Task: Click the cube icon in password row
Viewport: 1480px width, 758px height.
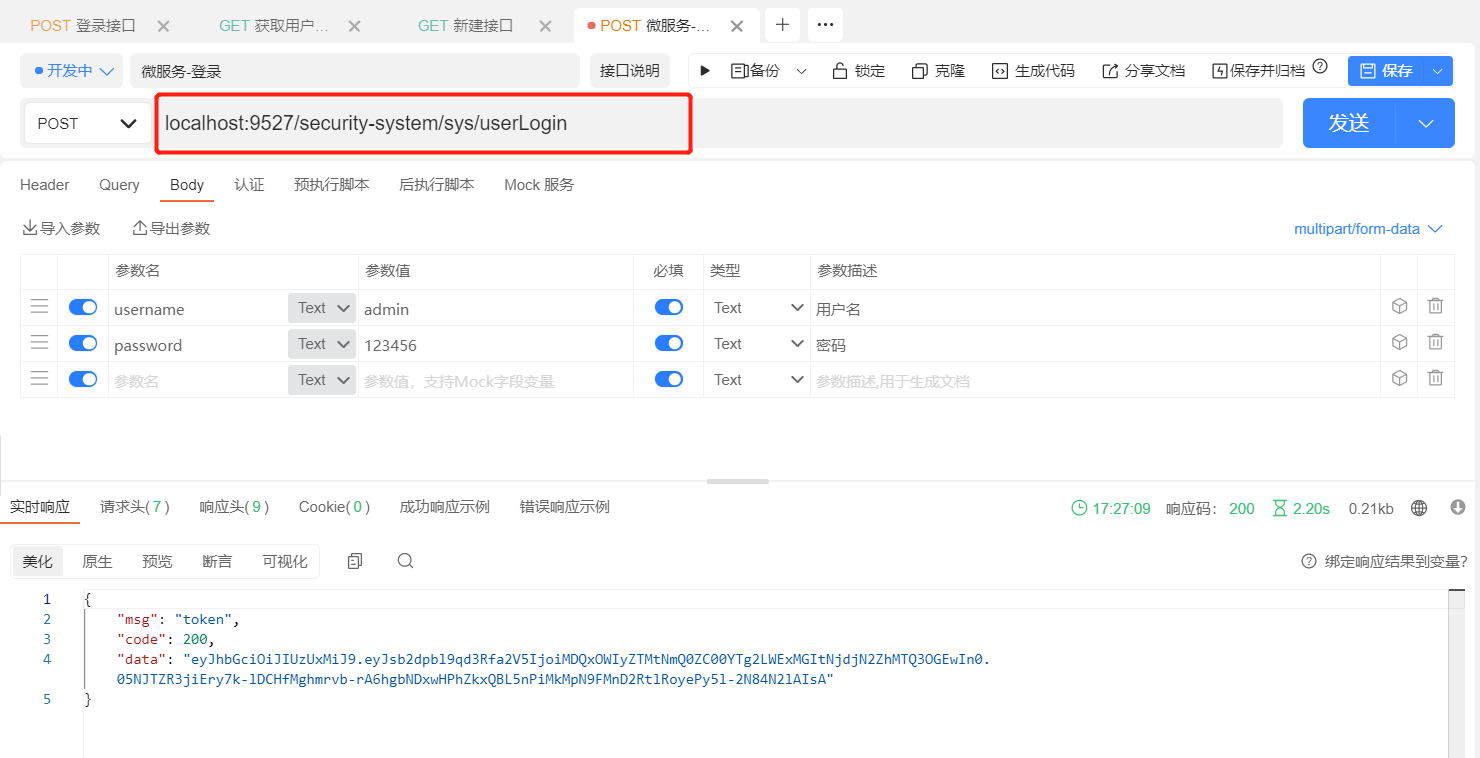Action: 1399,343
